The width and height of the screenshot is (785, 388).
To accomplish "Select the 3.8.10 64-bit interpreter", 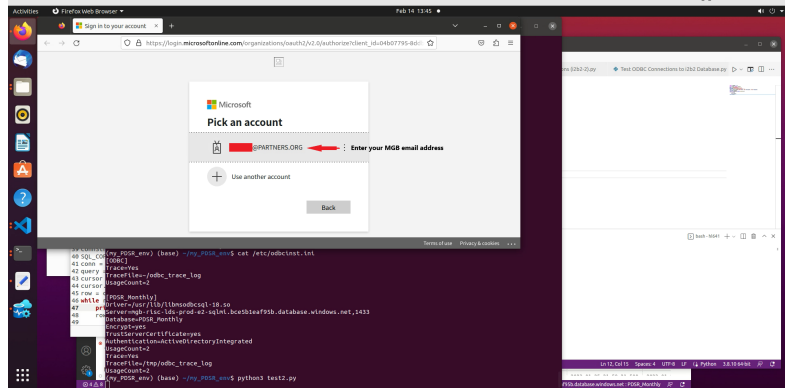I will pos(736,364).
